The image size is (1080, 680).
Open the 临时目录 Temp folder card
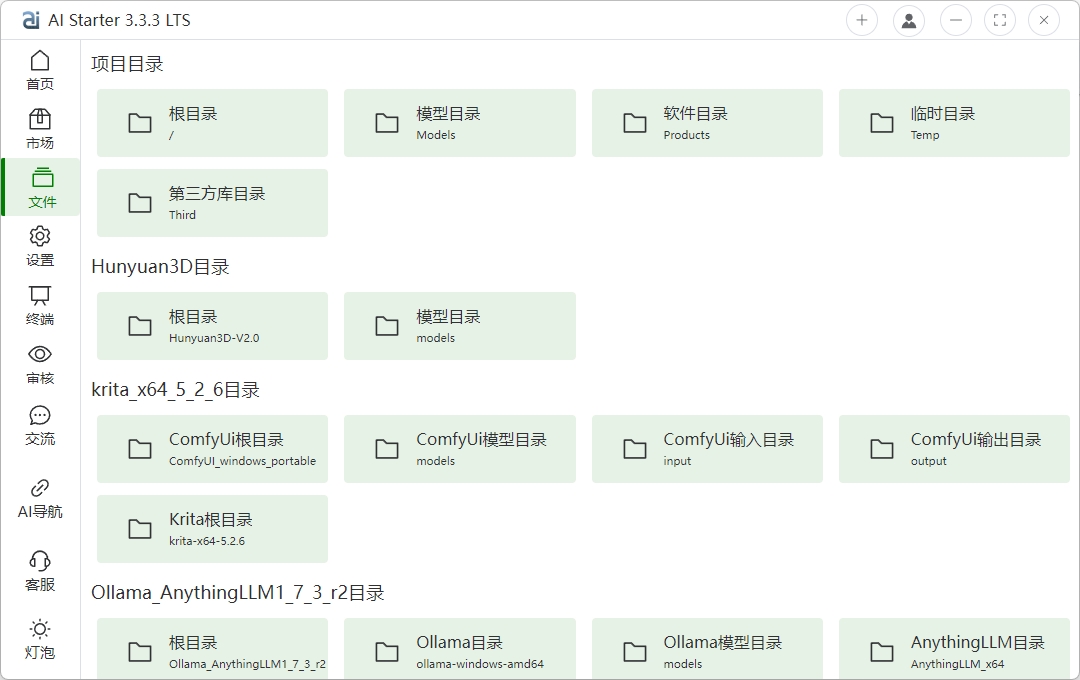pos(954,123)
